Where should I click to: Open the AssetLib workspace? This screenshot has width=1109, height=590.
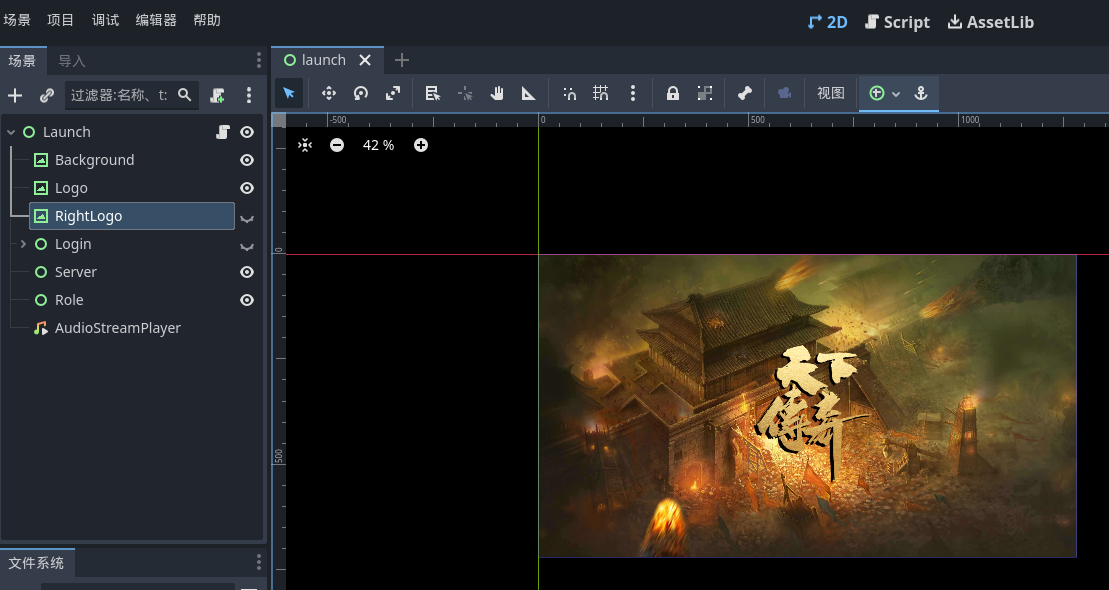[990, 22]
